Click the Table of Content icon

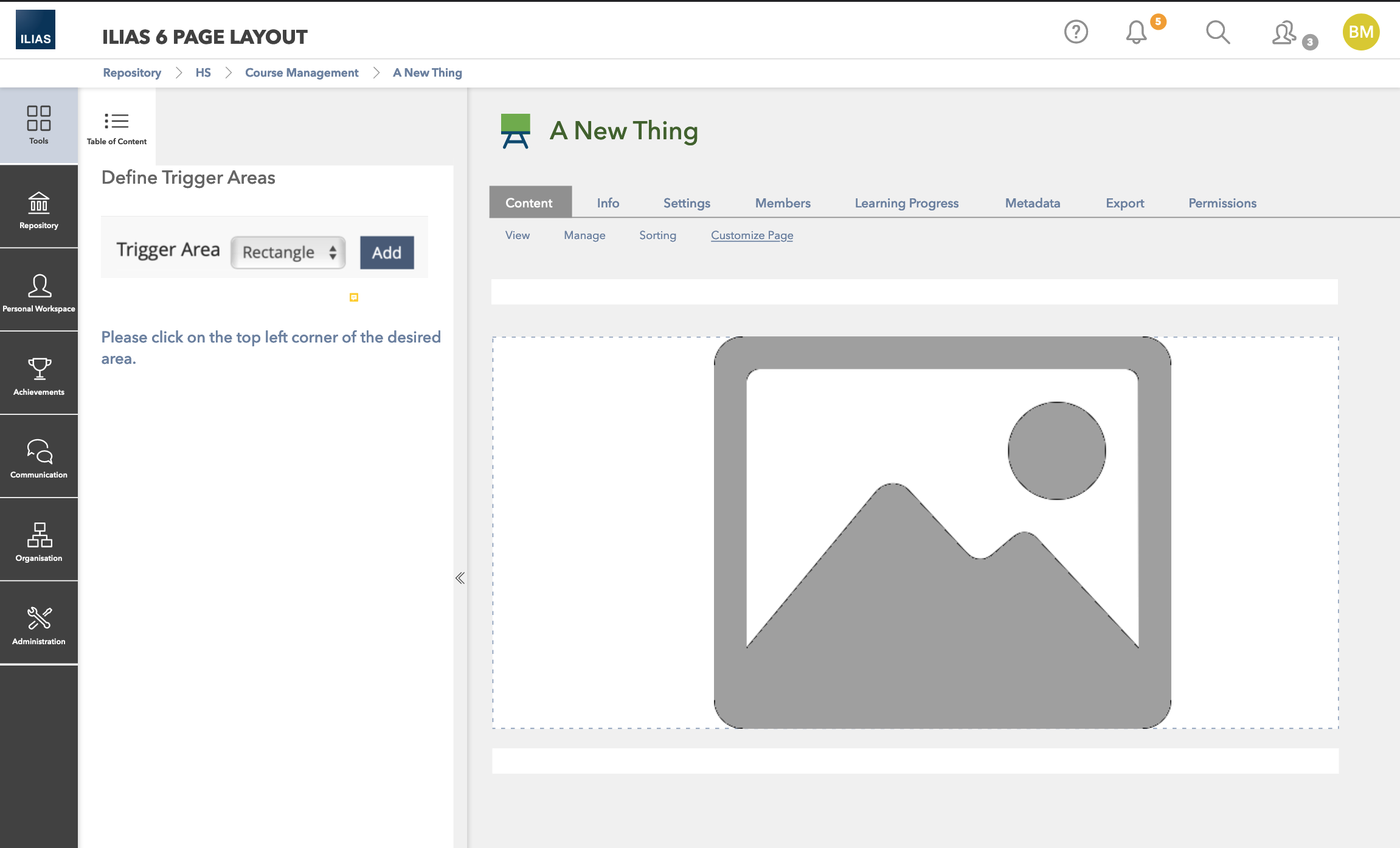coord(116,127)
